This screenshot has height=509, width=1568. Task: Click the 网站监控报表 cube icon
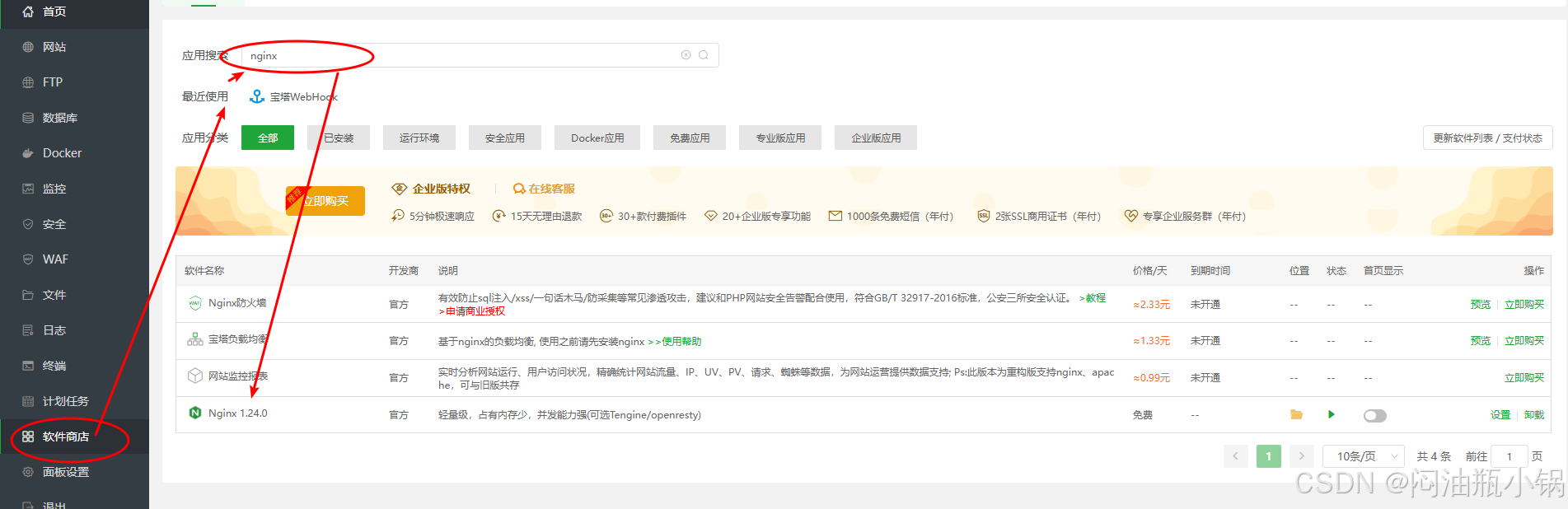195,376
